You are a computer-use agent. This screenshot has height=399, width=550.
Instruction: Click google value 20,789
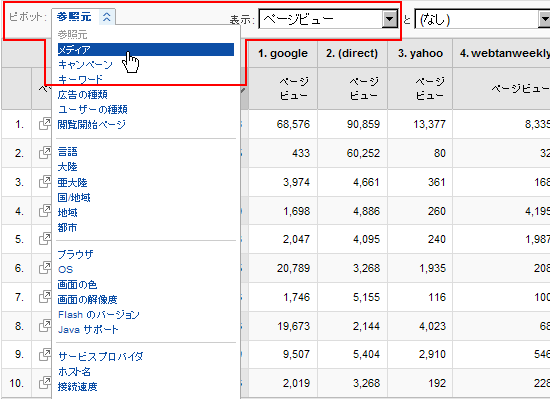pyautogui.click(x=293, y=268)
